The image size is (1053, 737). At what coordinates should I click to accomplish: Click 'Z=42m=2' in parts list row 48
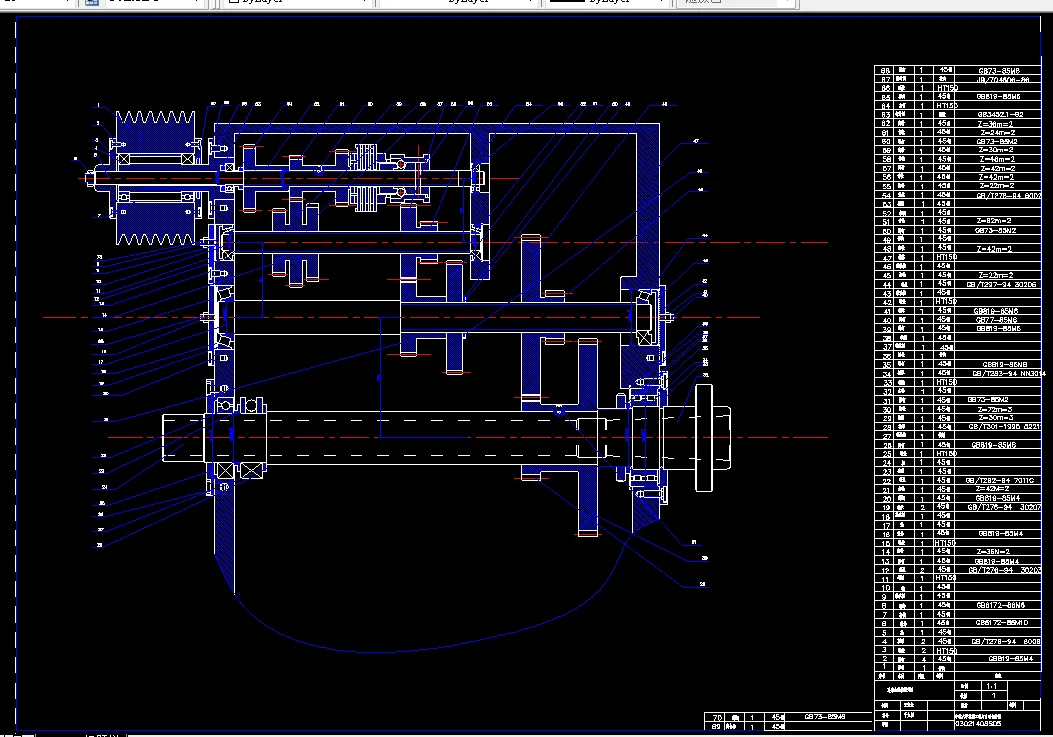995,249
